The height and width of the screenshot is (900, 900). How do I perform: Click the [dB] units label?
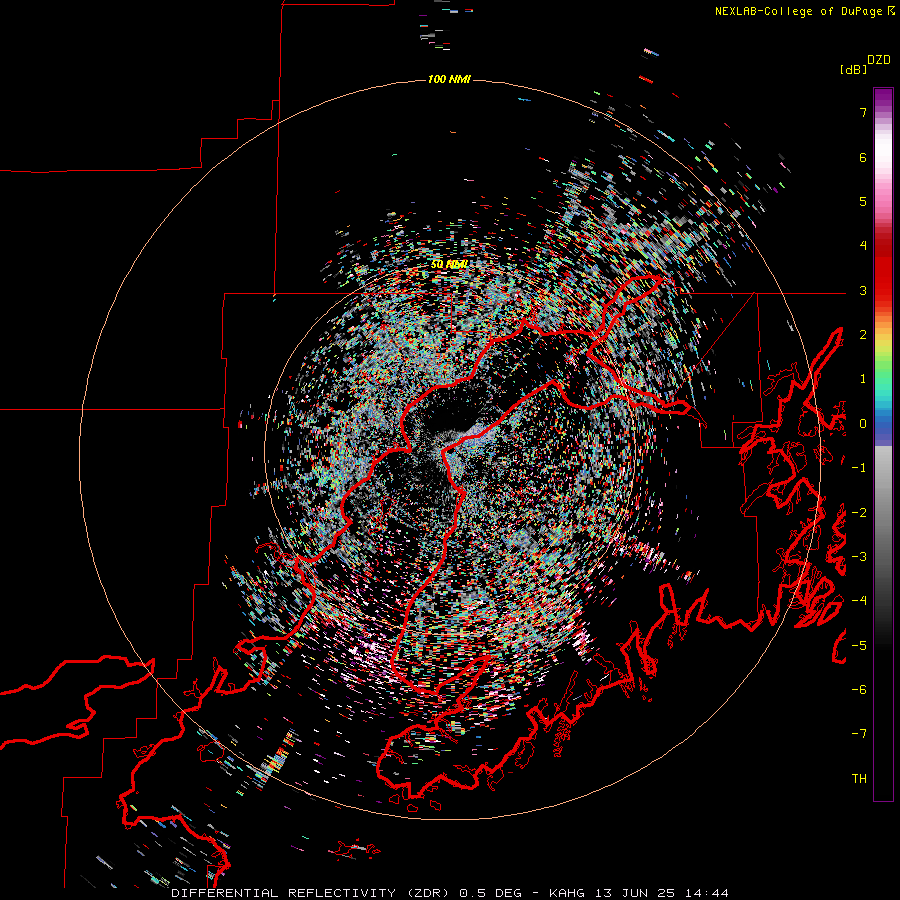pos(853,69)
